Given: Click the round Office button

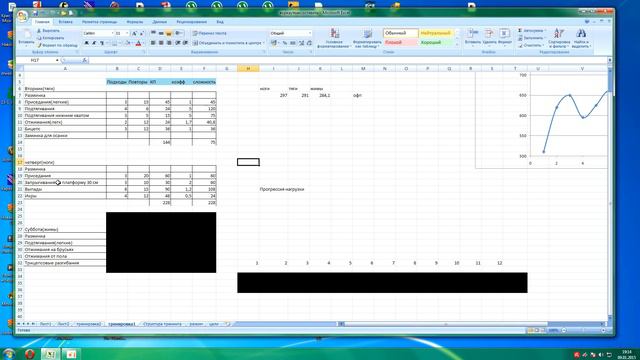Looking at the screenshot, I should [22, 16].
